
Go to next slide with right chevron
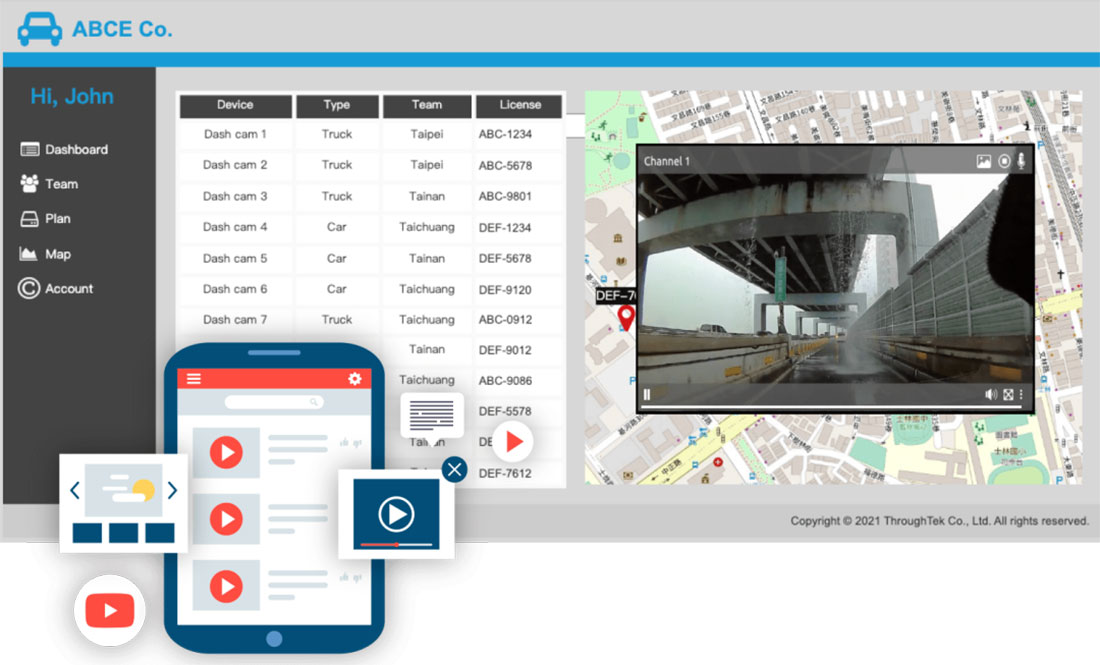[x=172, y=490]
